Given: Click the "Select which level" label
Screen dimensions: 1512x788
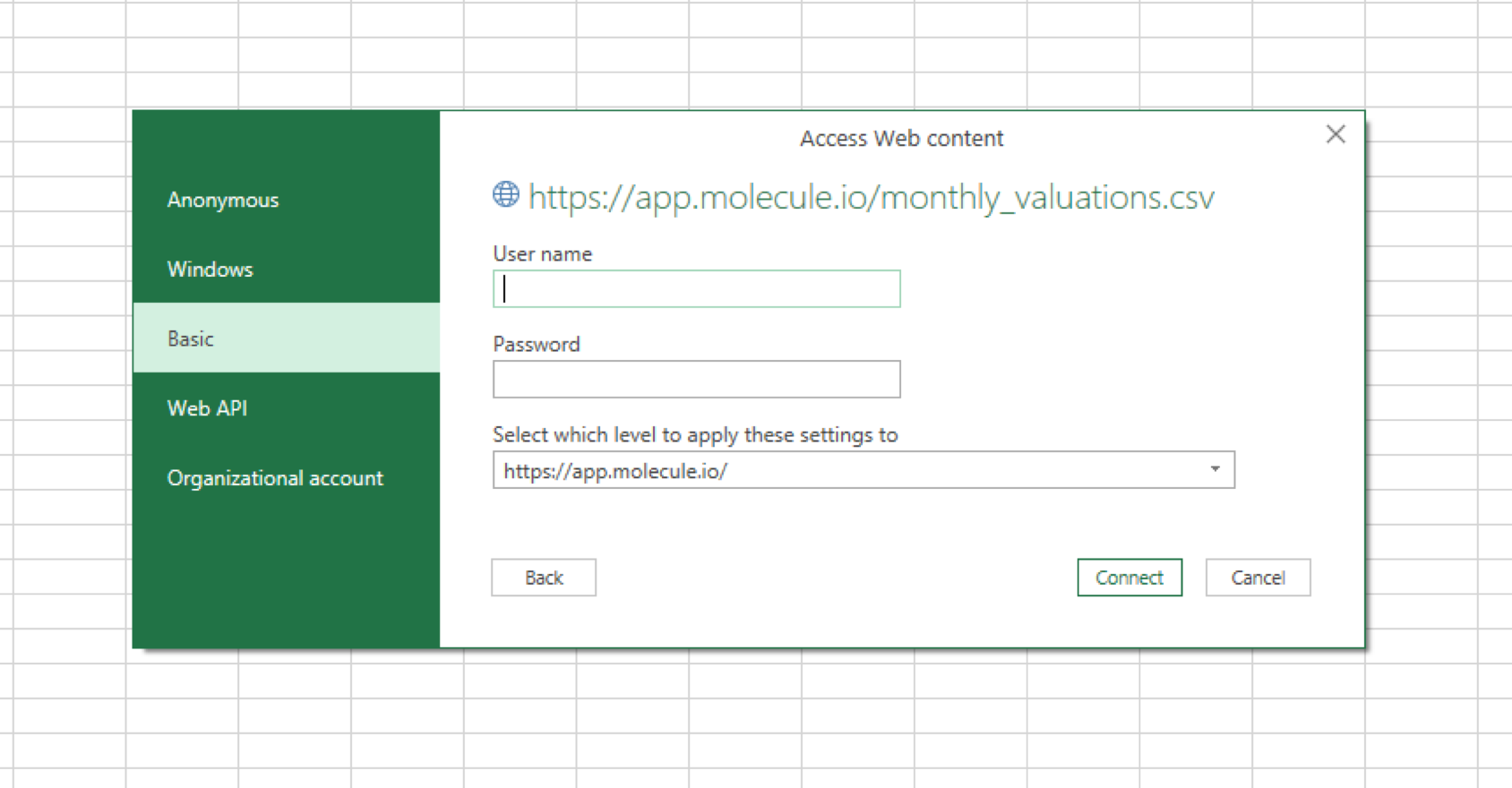Looking at the screenshot, I should pos(694,435).
